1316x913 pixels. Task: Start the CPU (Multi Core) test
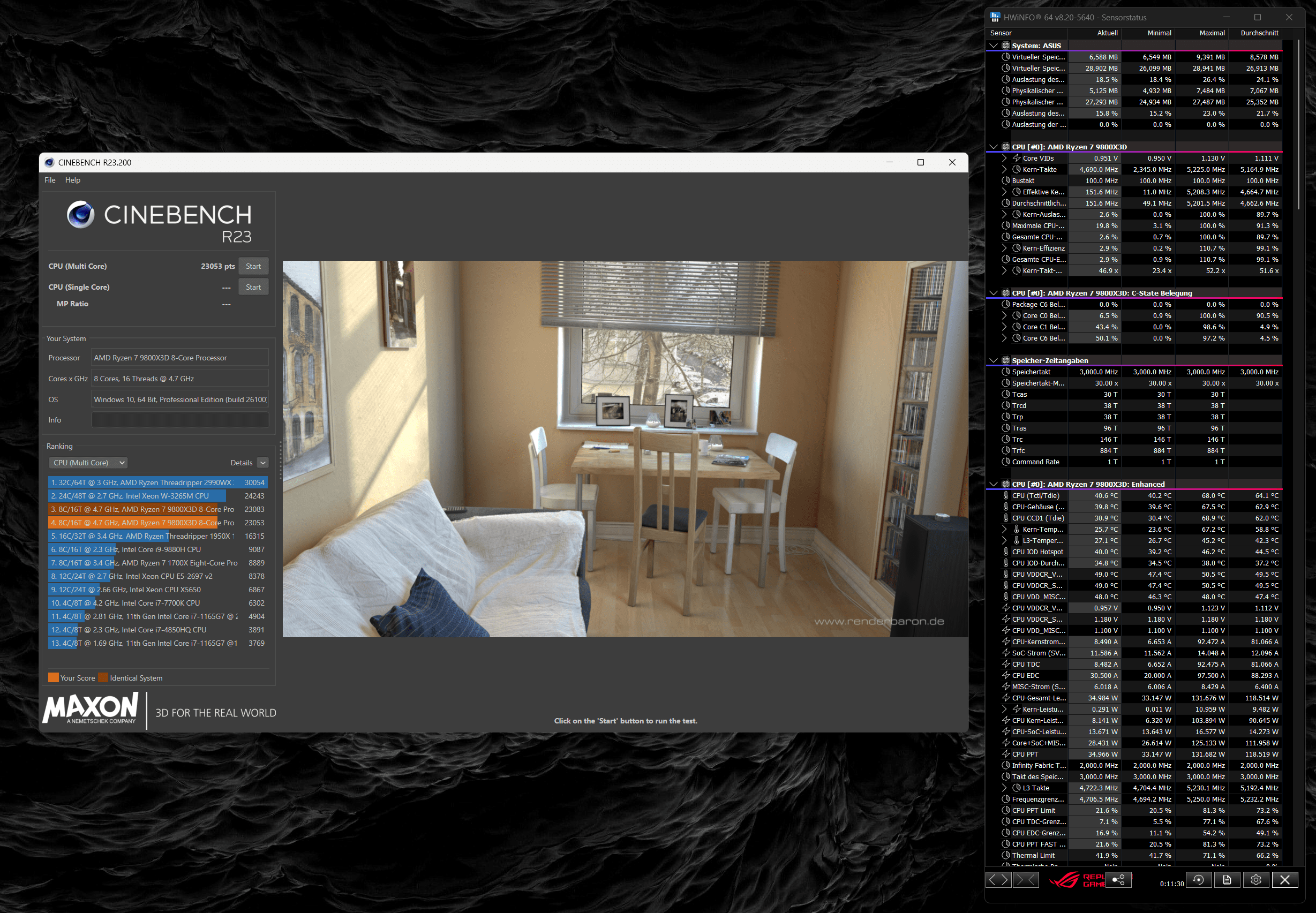[x=253, y=266]
